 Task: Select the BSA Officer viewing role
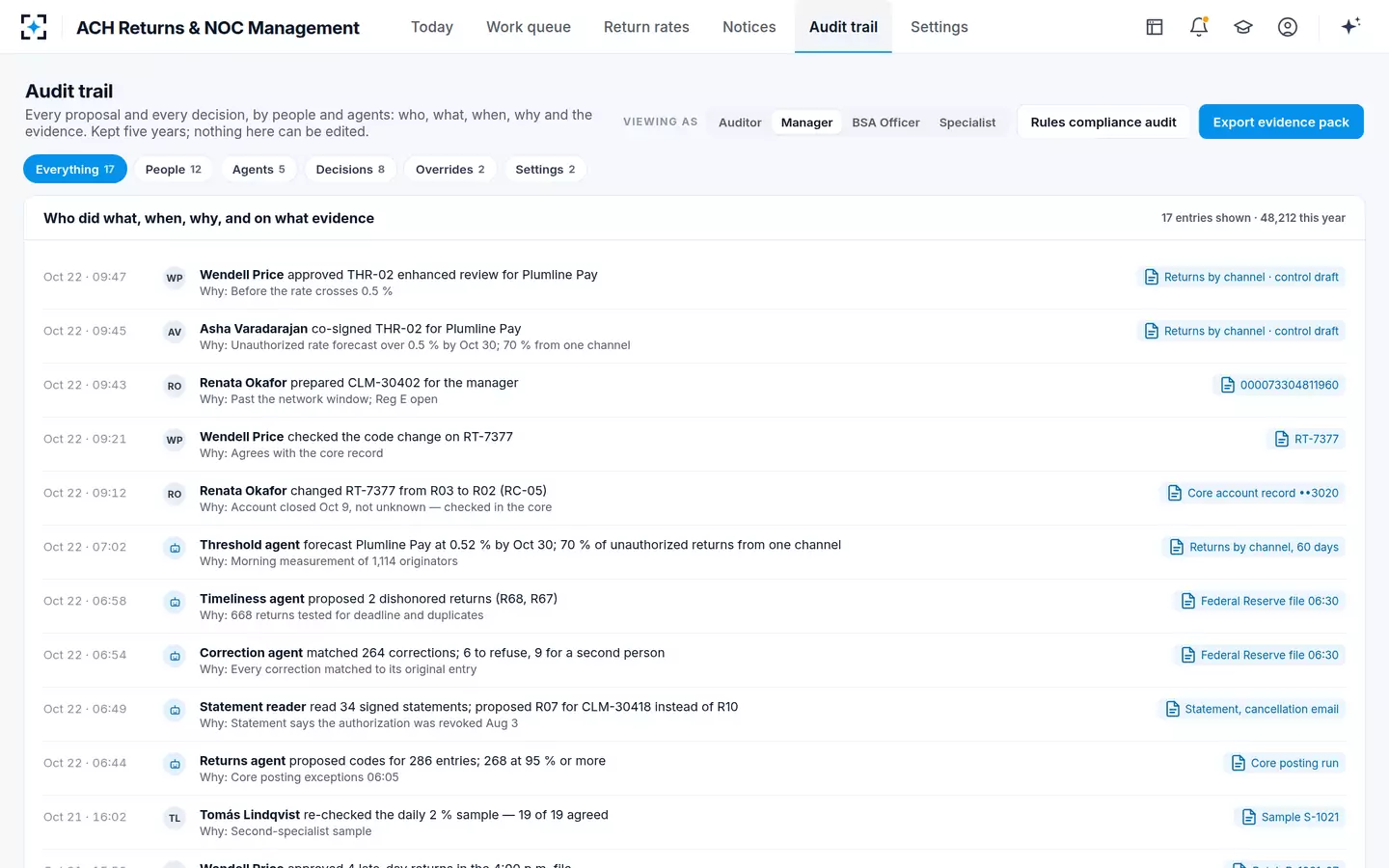[885, 122]
